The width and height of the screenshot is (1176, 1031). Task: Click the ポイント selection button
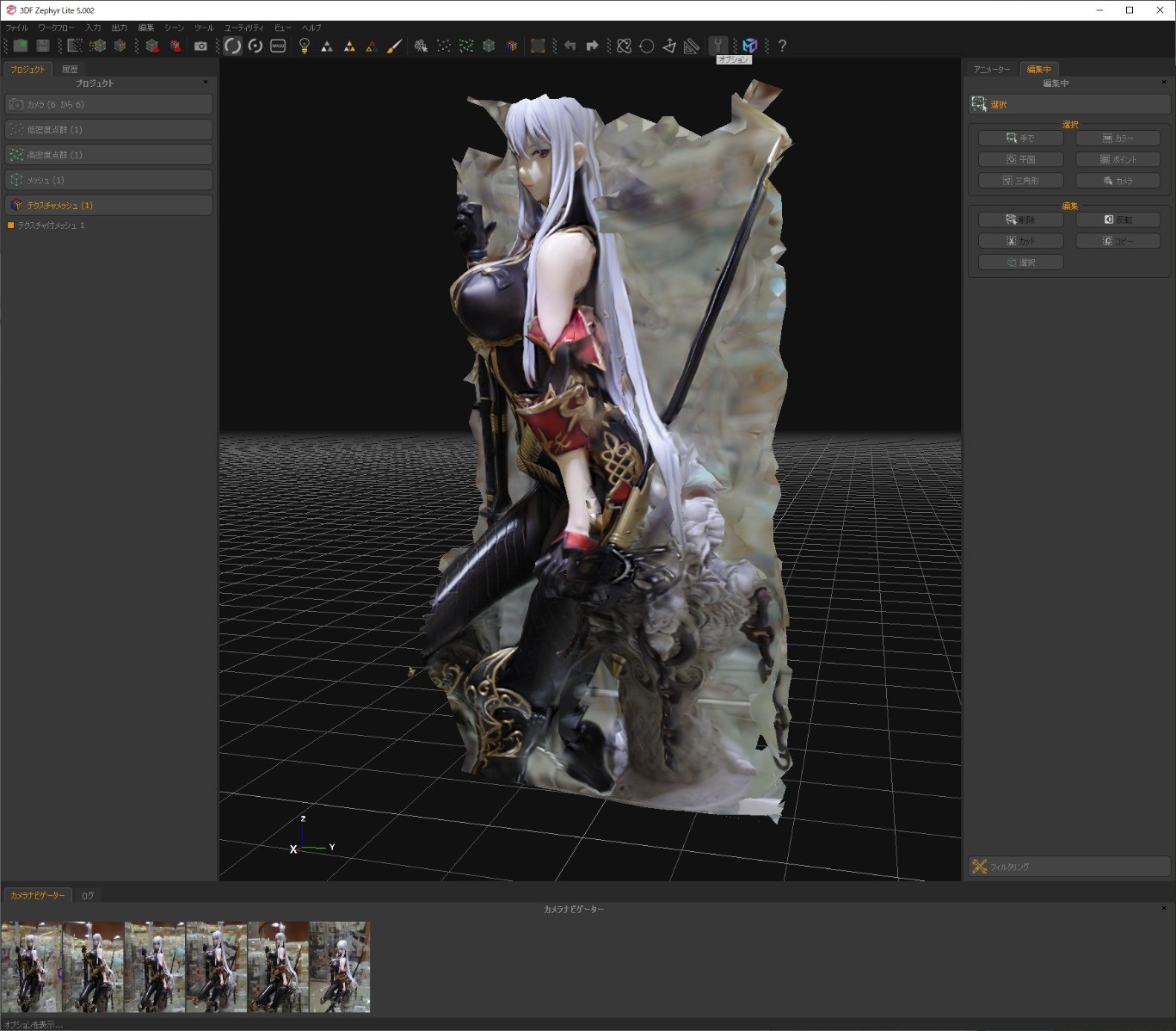pos(1118,159)
